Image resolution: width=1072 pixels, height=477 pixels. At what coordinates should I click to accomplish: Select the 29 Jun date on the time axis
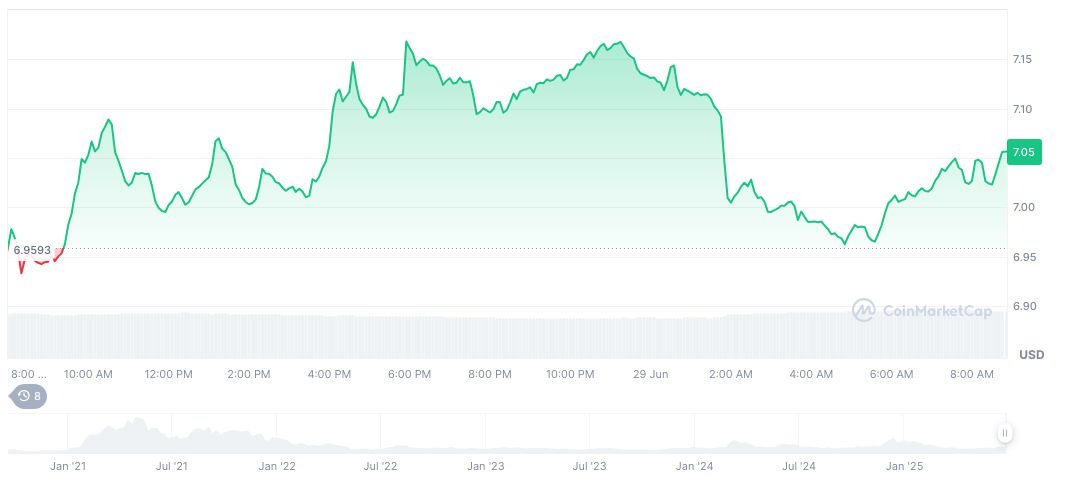[x=651, y=374]
